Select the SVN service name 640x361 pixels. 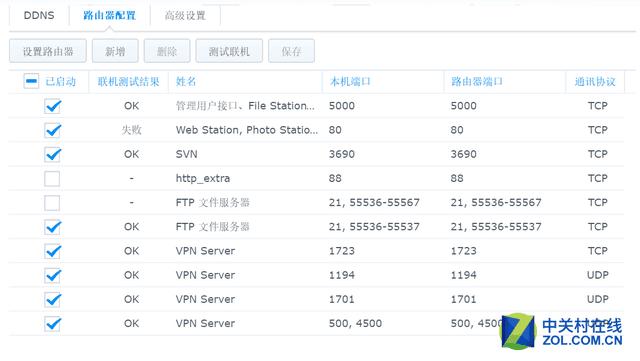187,154
